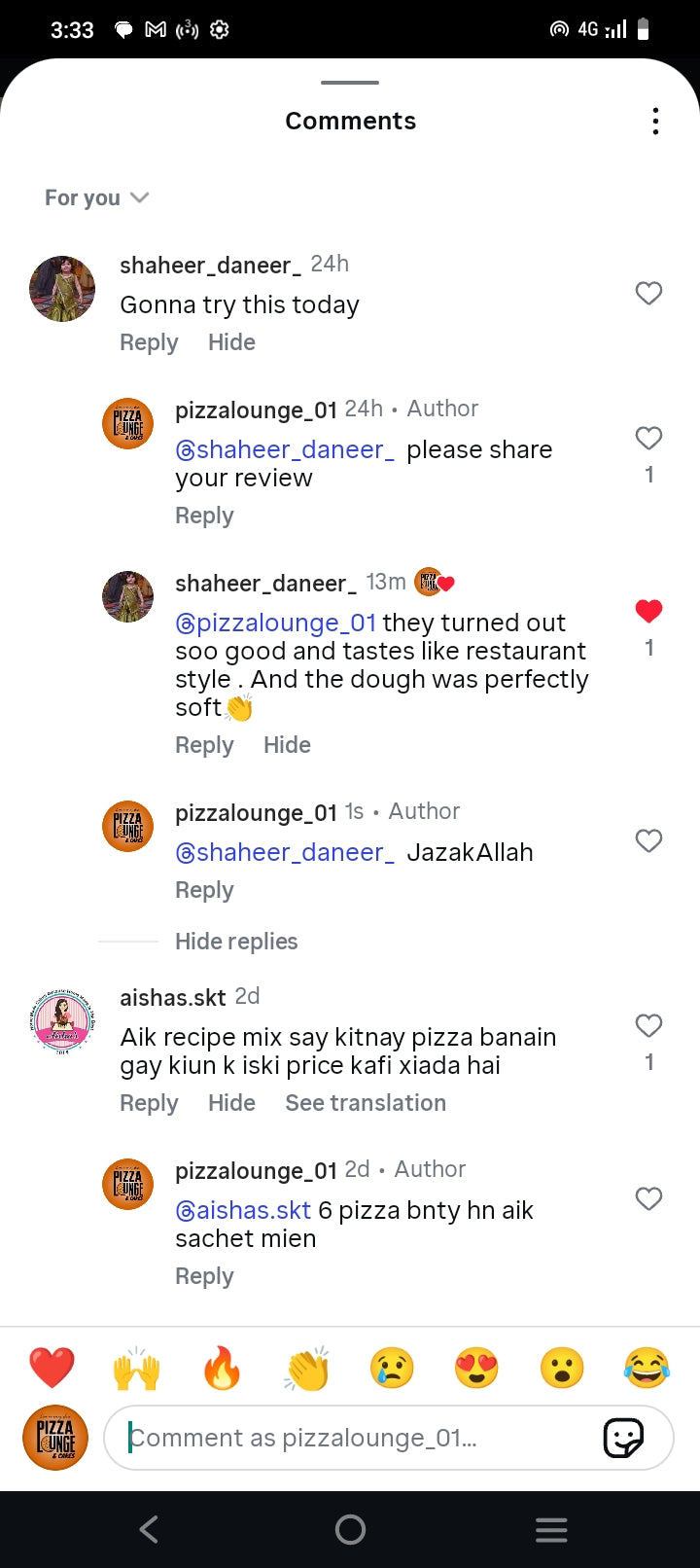Tap the fire emoji quick reaction
Screen dimensions: 700x1568
coord(222,1369)
